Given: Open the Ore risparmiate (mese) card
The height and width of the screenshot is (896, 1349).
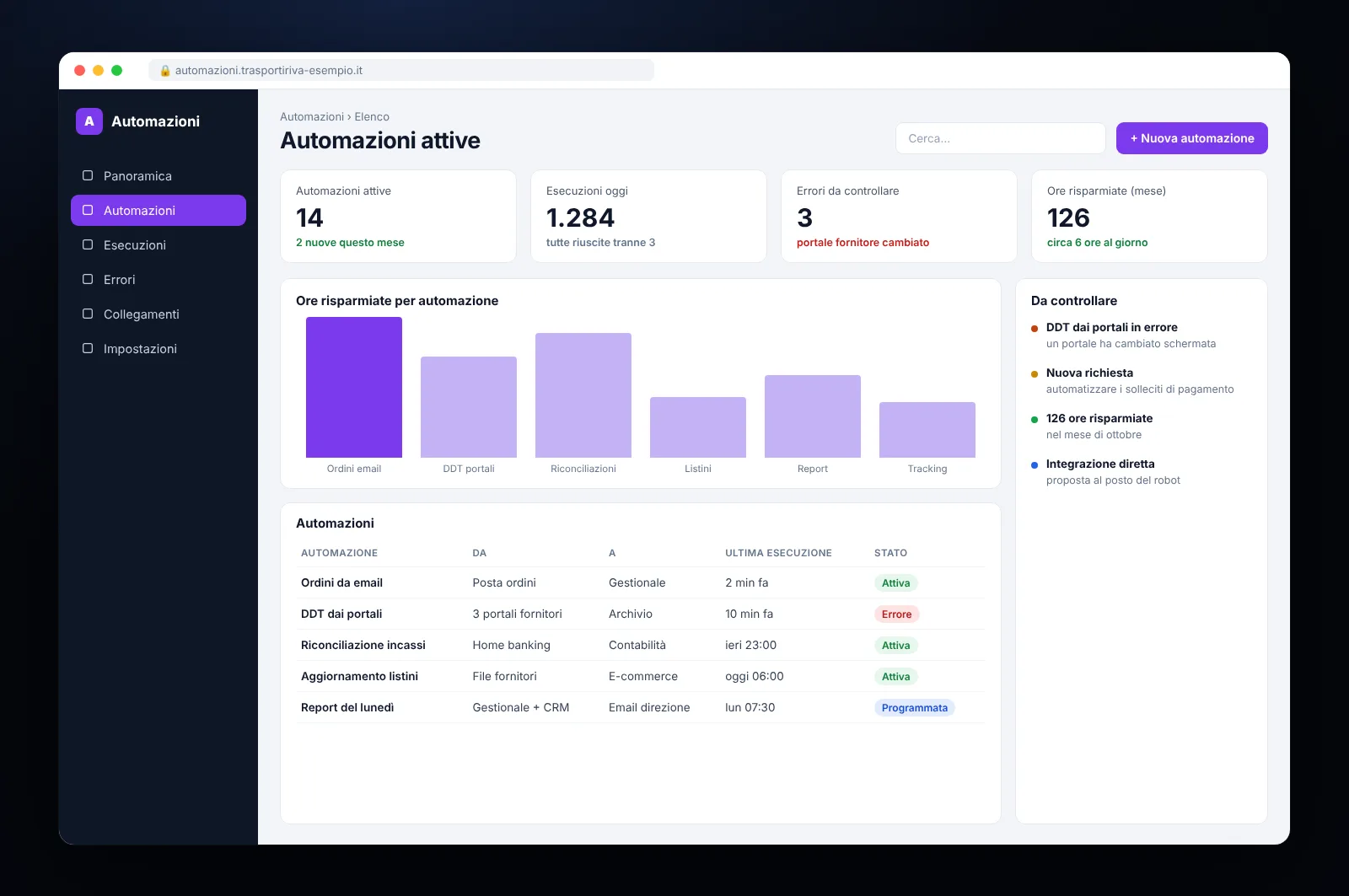Looking at the screenshot, I should point(1149,217).
